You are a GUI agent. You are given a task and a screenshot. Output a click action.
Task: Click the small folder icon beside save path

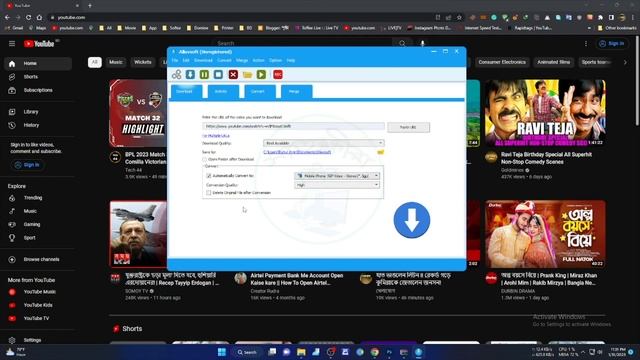point(380,152)
